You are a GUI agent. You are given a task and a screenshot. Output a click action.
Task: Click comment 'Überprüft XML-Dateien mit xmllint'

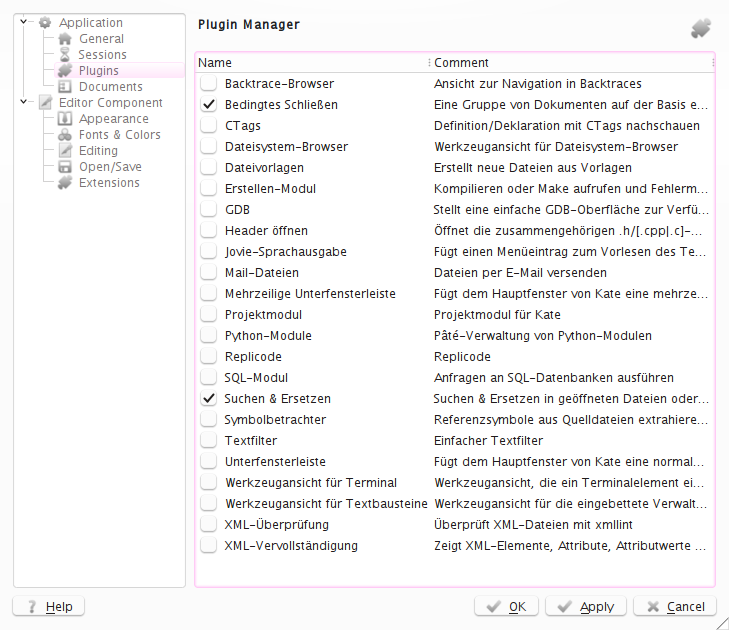[533, 524]
